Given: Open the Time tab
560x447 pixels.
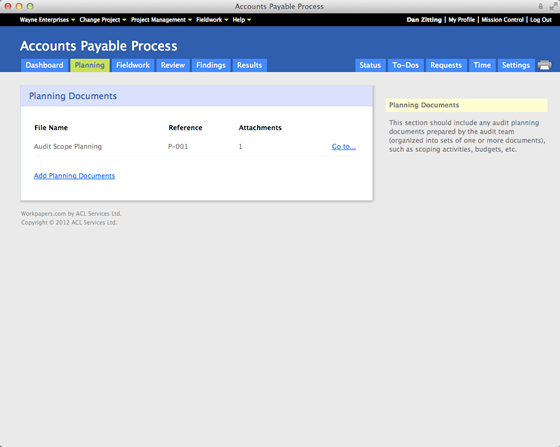Looking at the screenshot, I should [x=482, y=65].
